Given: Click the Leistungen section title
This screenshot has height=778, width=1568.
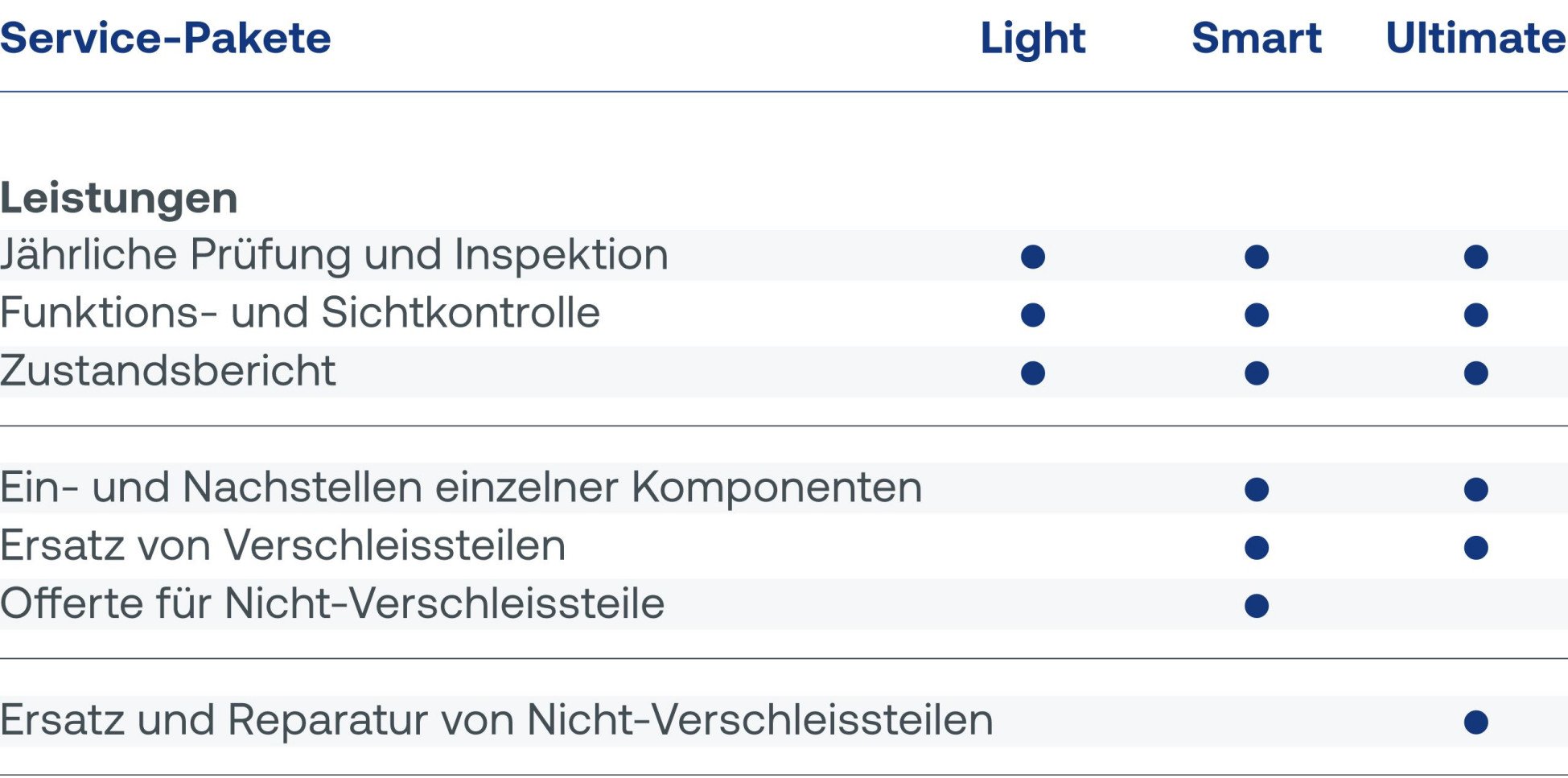Looking at the screenshot, I should click(x=119, y=198).
